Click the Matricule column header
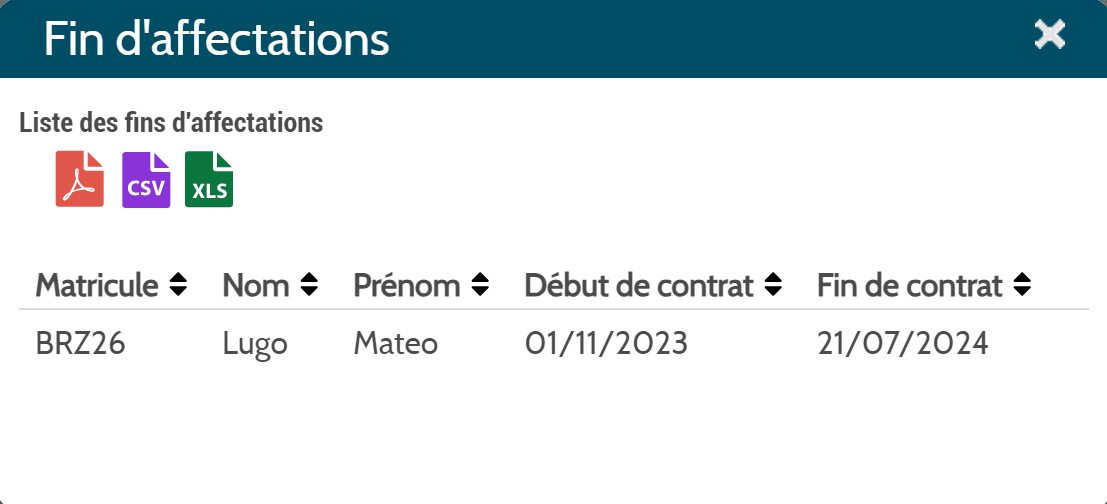Image resolution: width=1107 pixels, height=504 pixels. pyautogui.click(x=97, y=286)
